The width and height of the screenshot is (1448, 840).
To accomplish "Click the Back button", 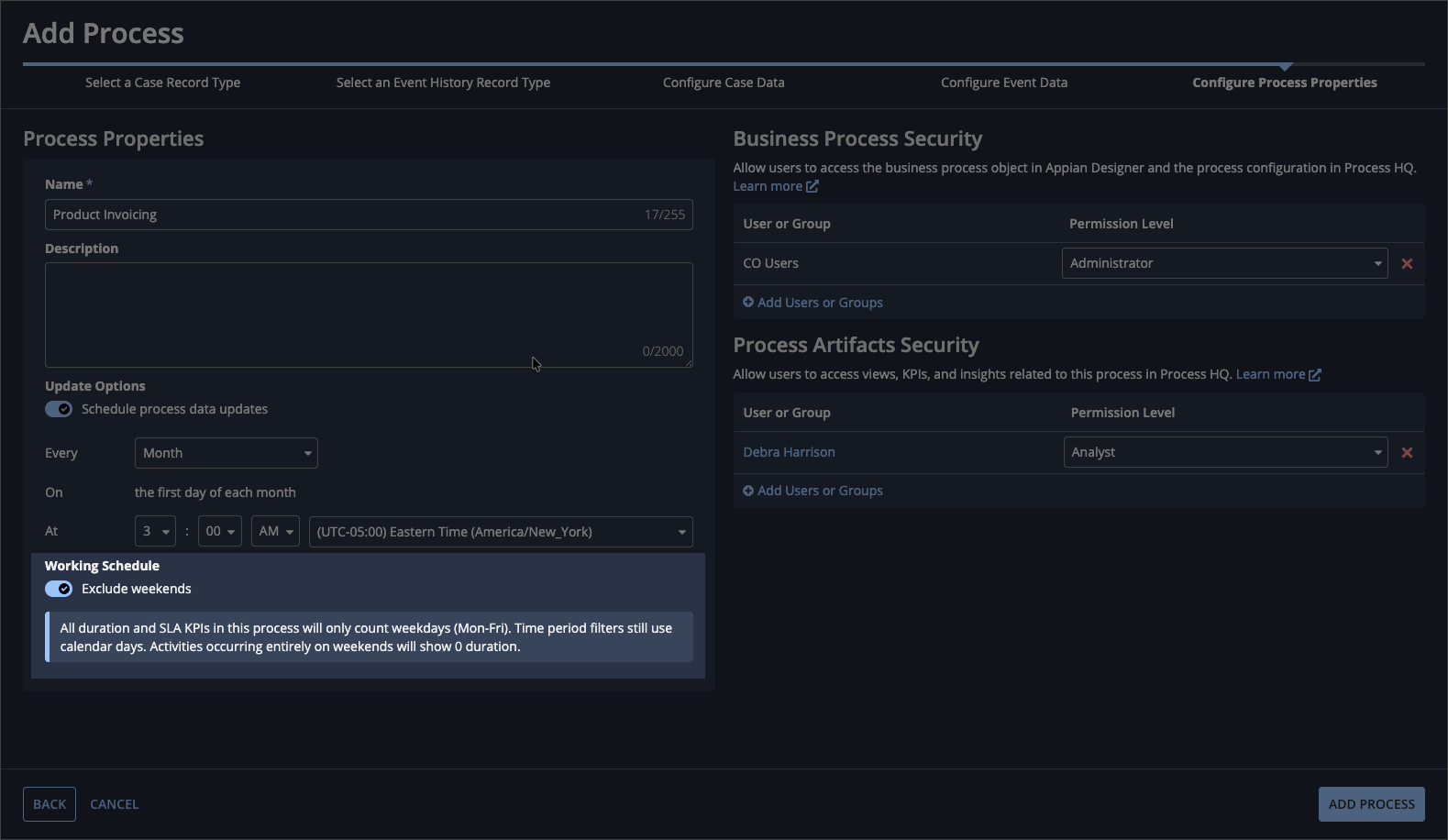I will click(50, 804).
